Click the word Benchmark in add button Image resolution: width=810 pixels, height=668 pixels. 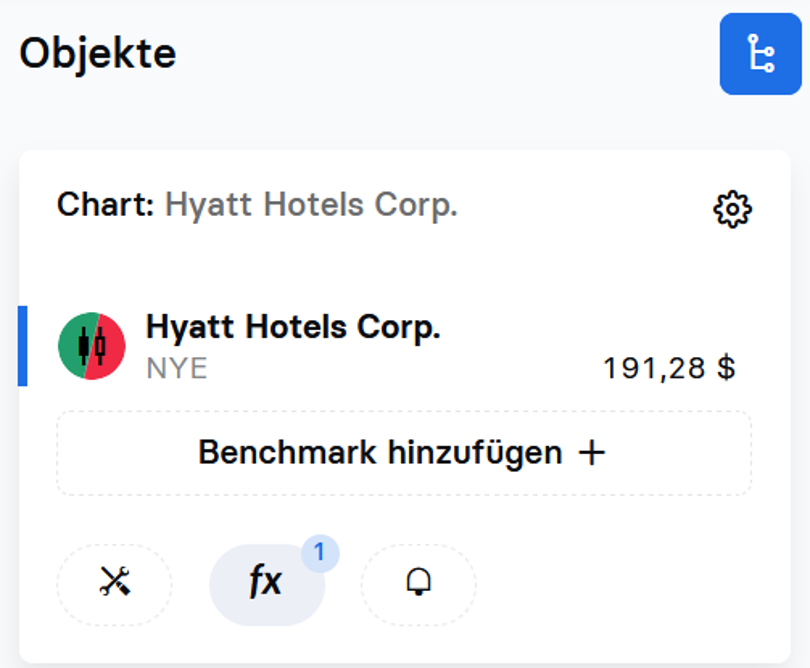pyautogui.click(x=287, y=453)
